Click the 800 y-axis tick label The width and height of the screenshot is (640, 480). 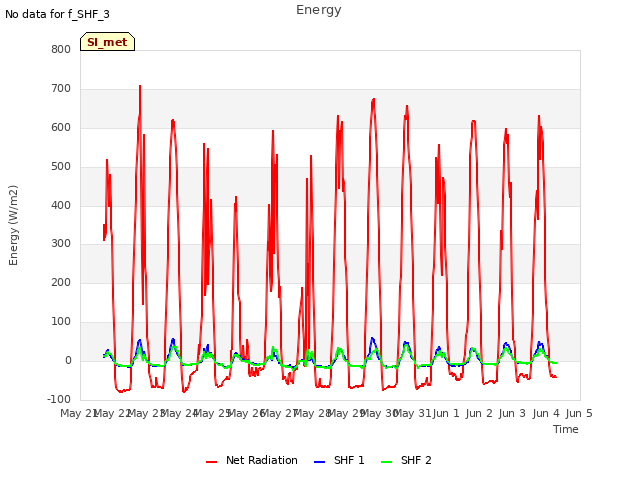[61, 50]
